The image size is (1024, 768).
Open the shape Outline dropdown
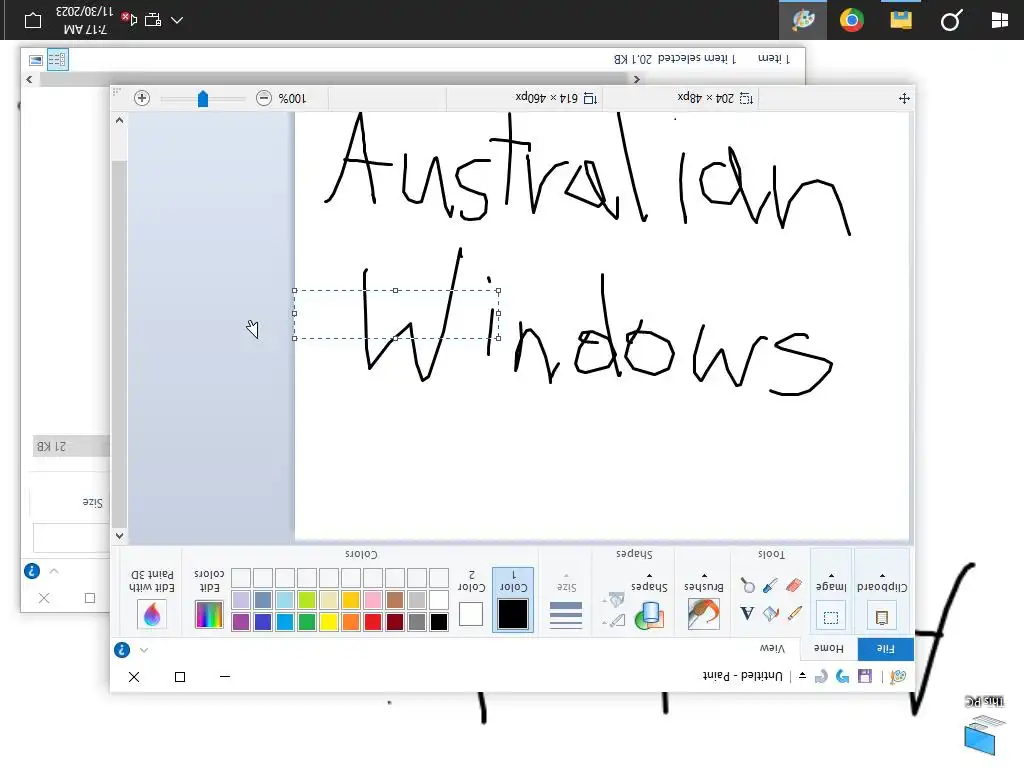coord(614,620)
